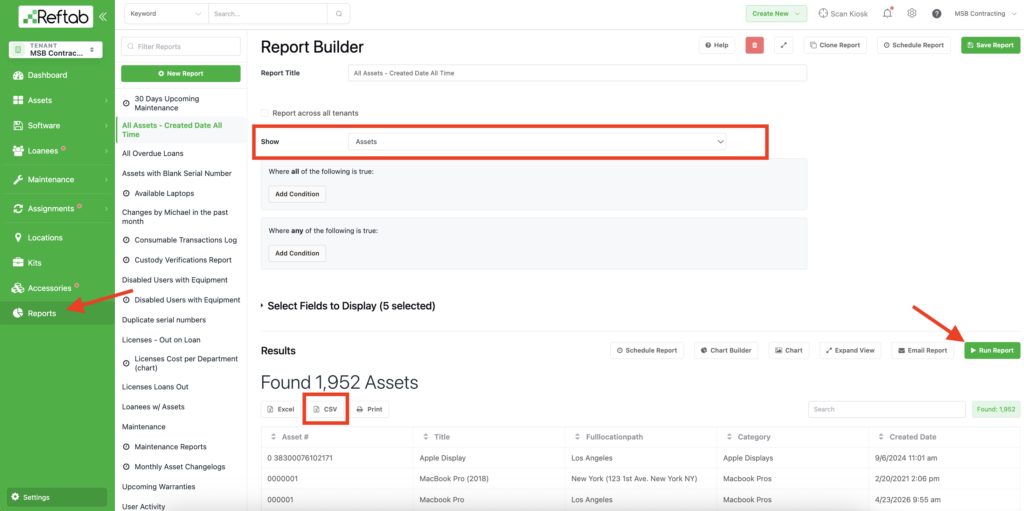Export results to Excel
The width and height of the screenshot is (1024, 511).
coord(281,409)
